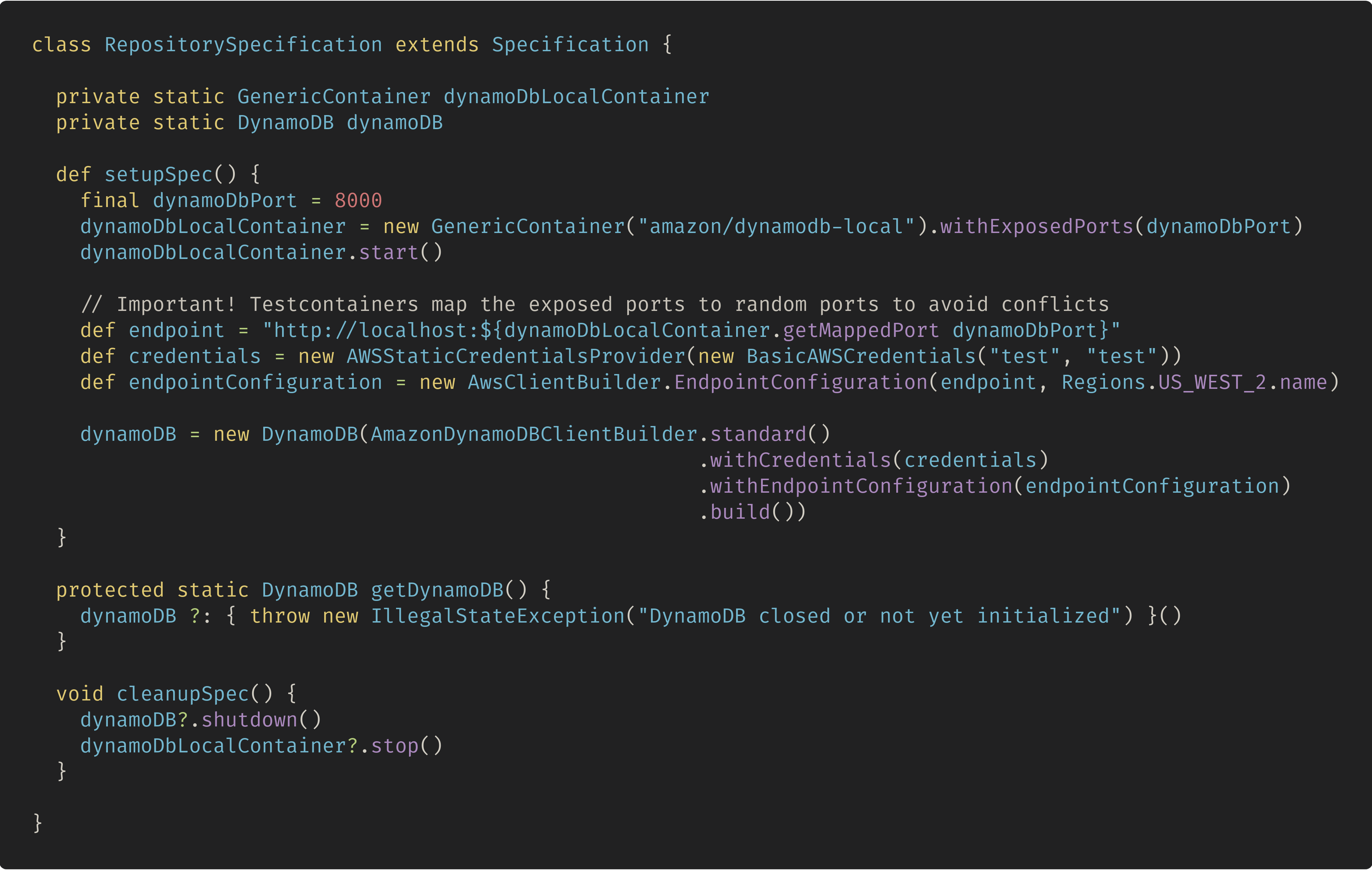Click 'dynamoDbPort' in the final declaration
Screen dimensions: 1372x870
pyautogui.click(x=225, y=201)
